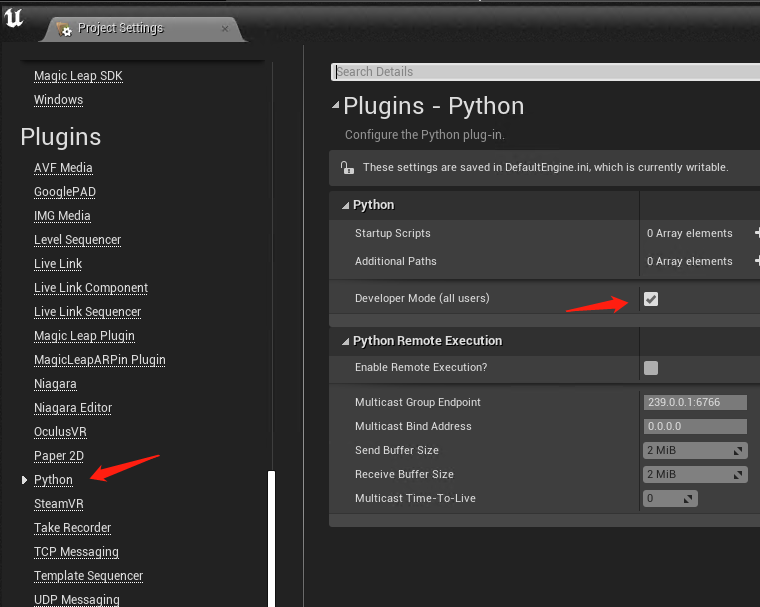This screenshot has width=760, height=607.
Task: Click Developer Mode (all users) label
Action: tap(422, 298)
